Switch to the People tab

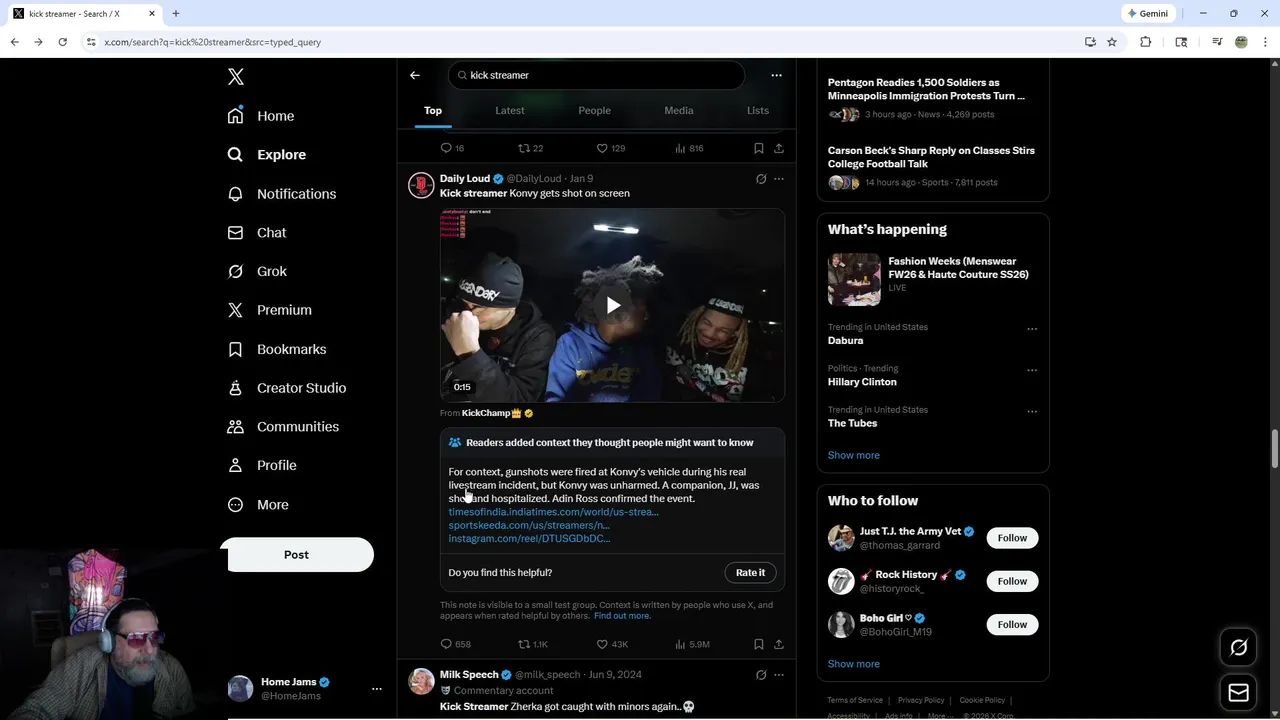pos(594,111)
